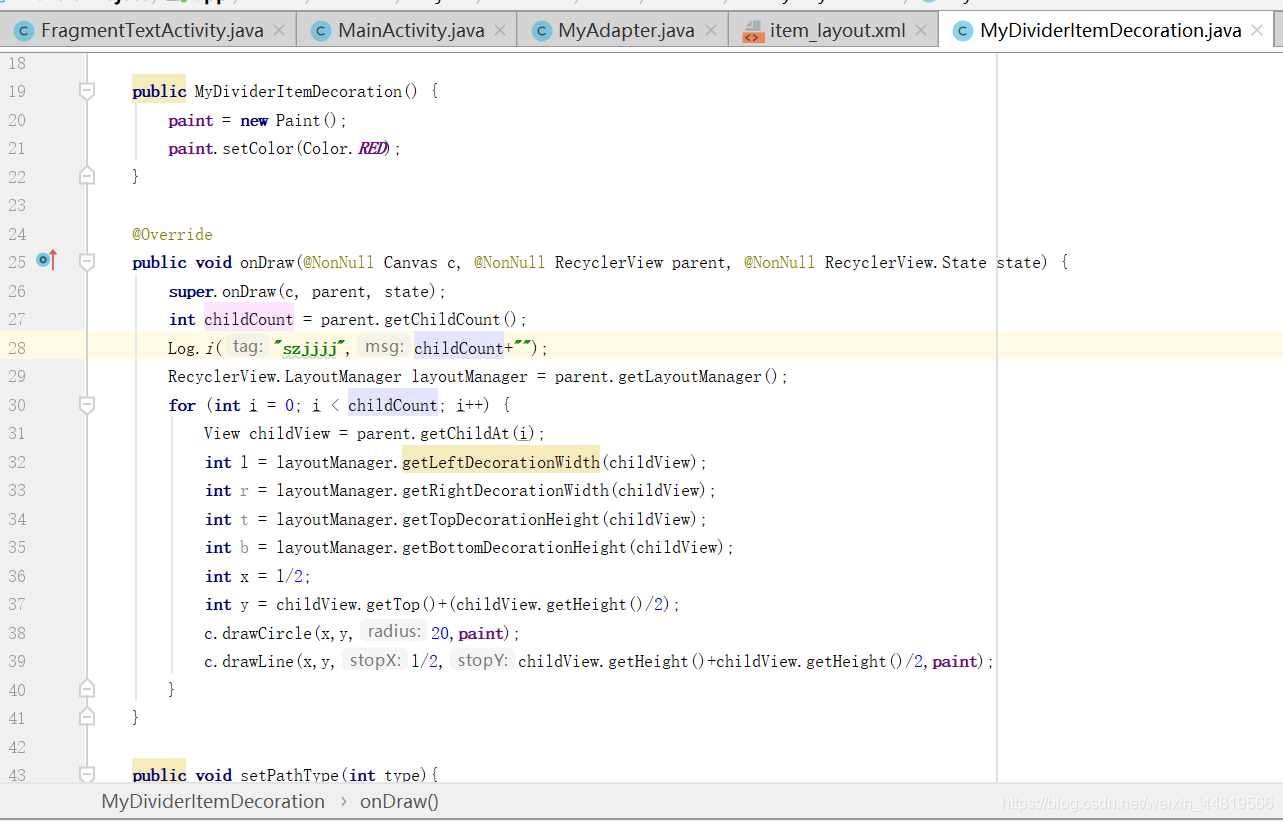The image size is (1283, 822).
Task: Click radius: parameter hint on line 38
Action: [394, 632]
